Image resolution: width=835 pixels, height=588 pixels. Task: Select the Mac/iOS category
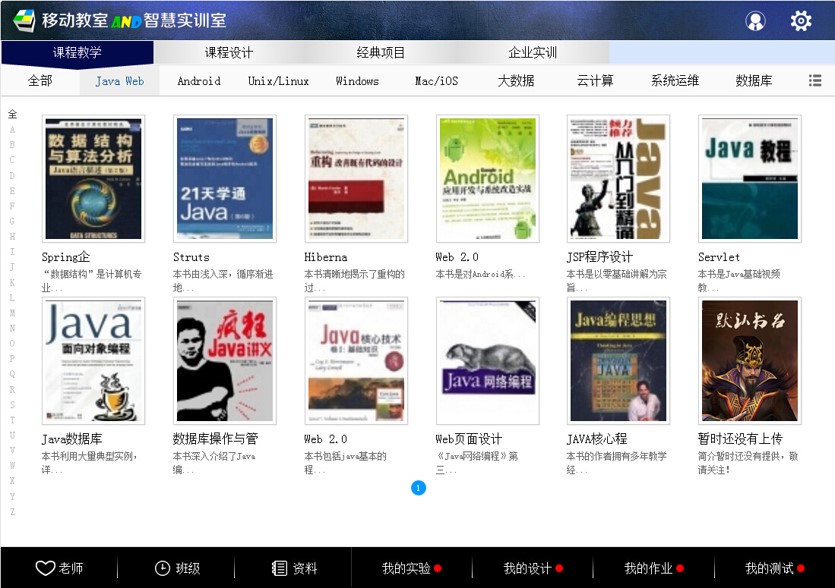point(436,80)
